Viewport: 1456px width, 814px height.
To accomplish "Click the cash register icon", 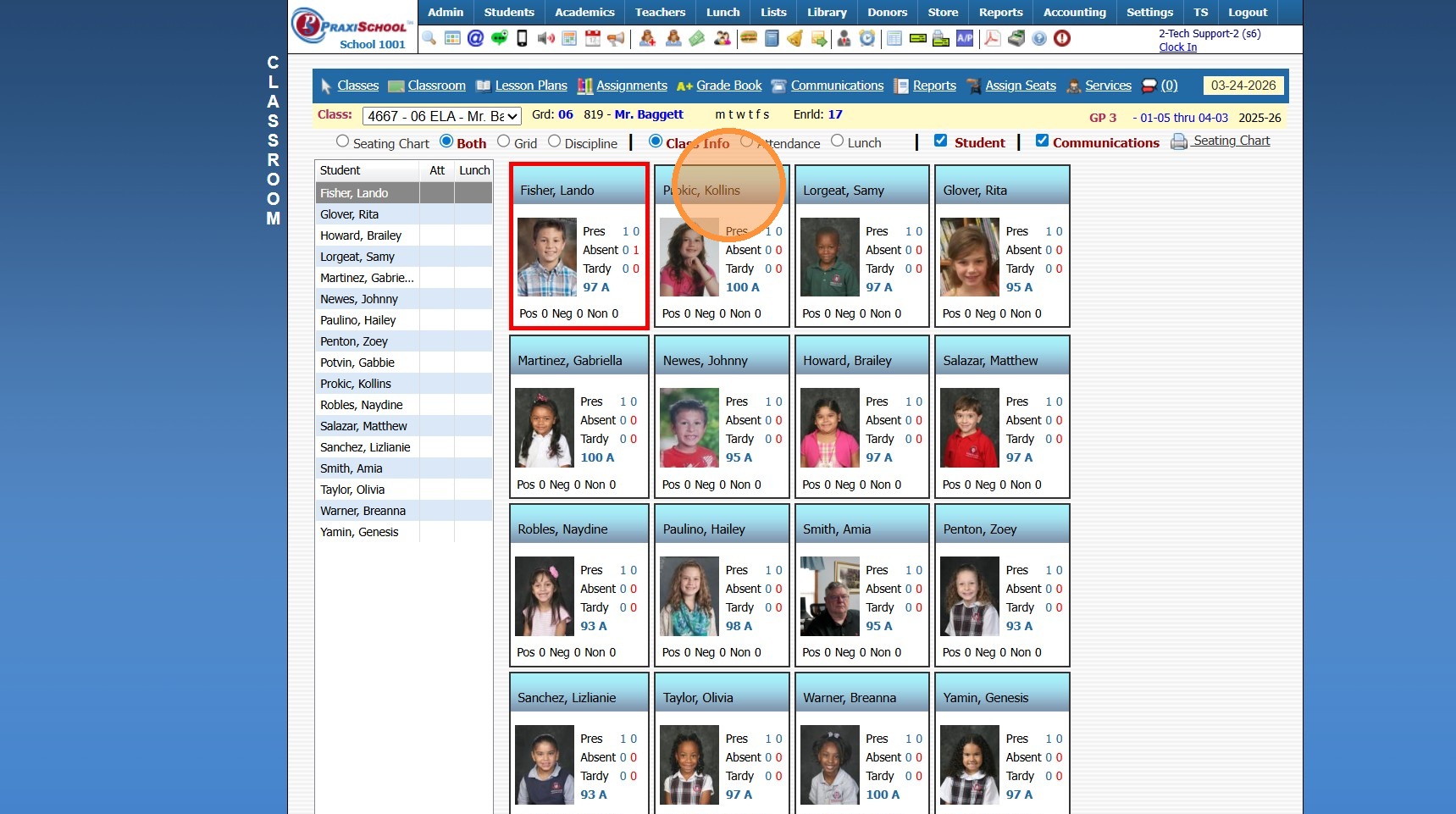I will point(1016,38).
